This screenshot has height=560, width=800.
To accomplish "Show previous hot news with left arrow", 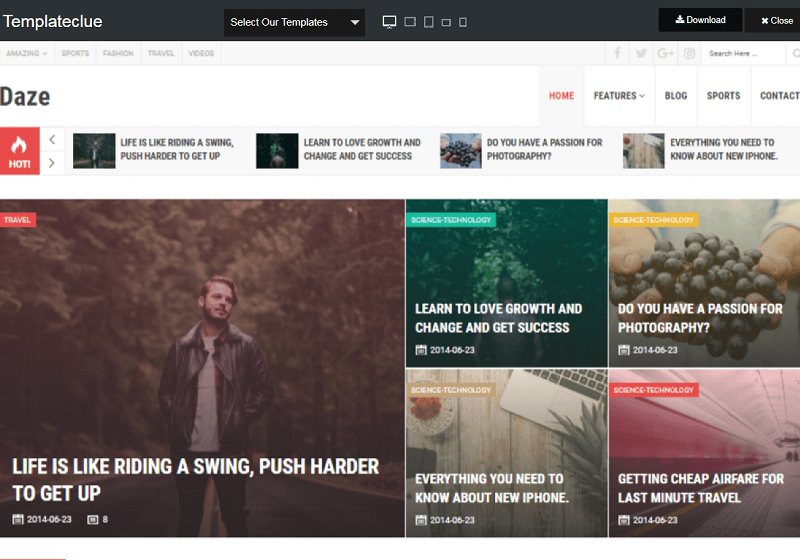I will coord(52,139).
